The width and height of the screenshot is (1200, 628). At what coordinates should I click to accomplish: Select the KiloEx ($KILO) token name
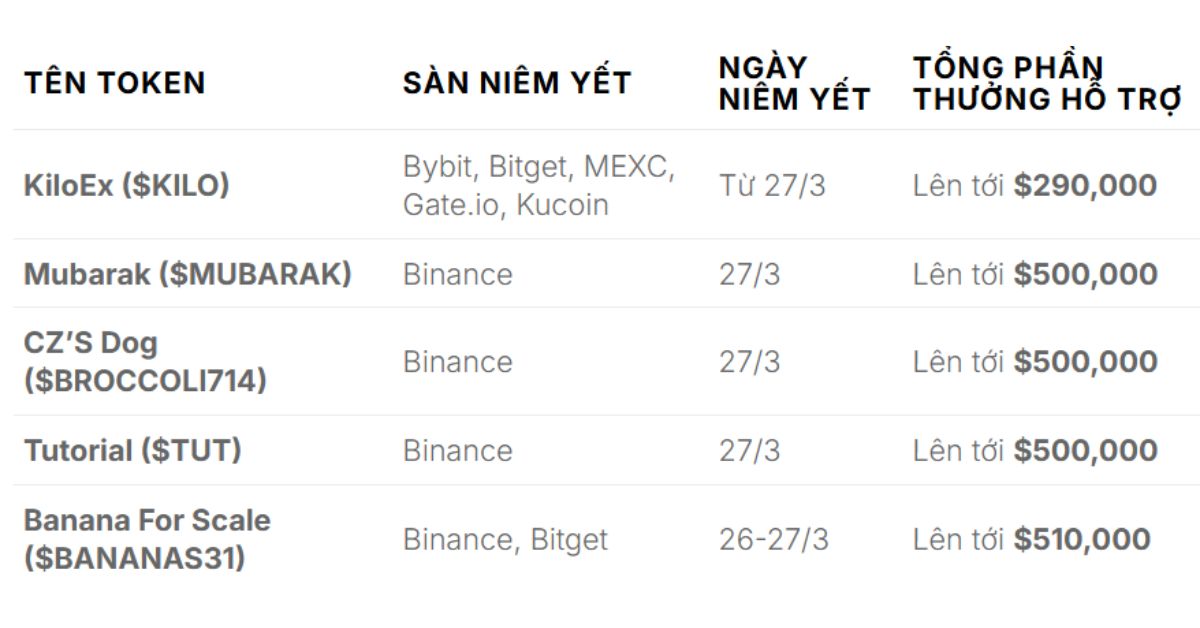tap(127, 185)
